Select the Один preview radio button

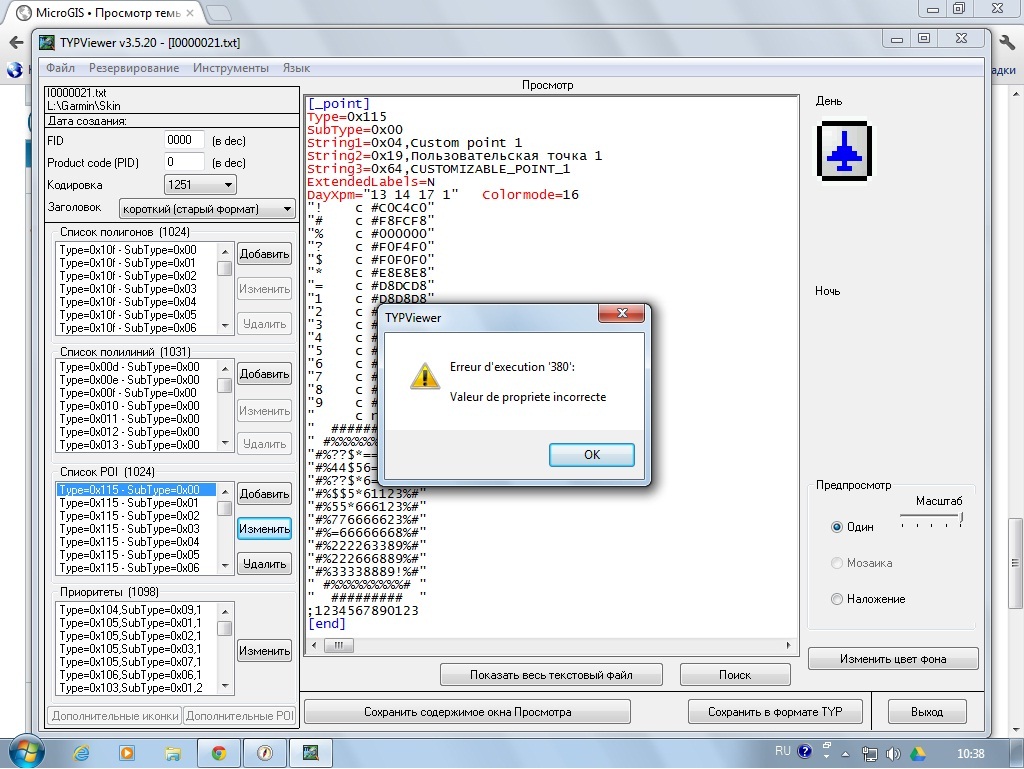coord(837,527)
